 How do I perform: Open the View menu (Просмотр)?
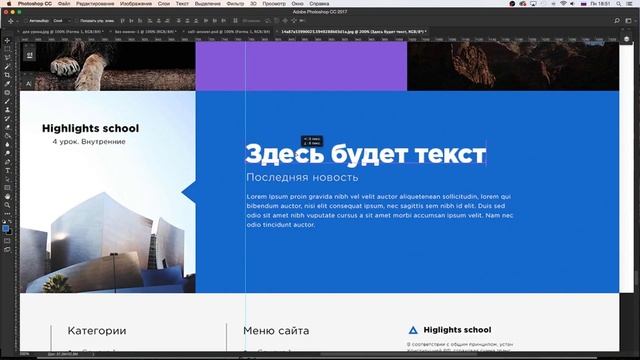[x=274, y=3]
